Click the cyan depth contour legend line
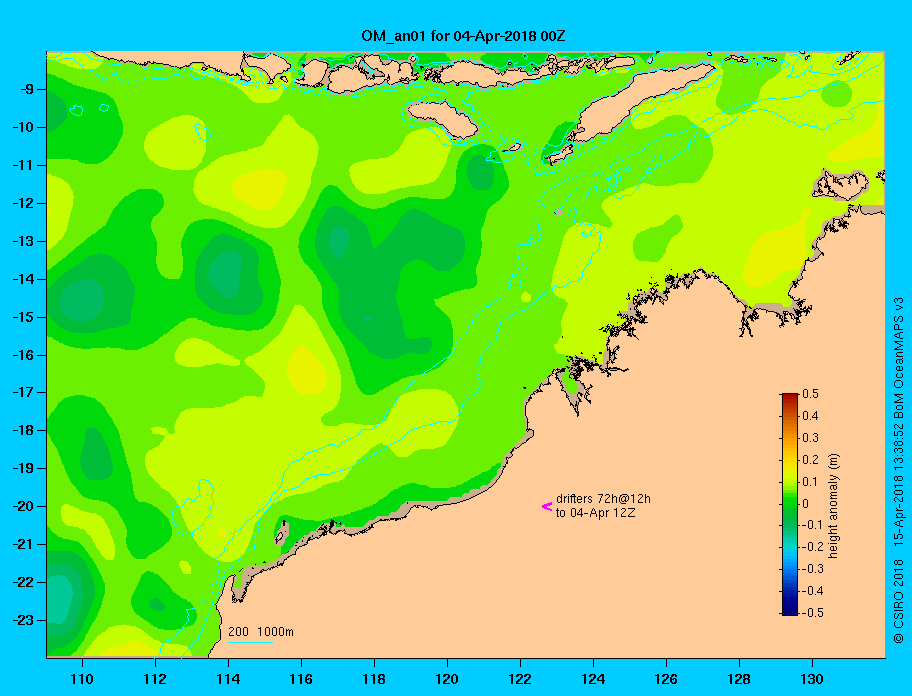Screen dimensions: 912x696 tap(250, 642)
